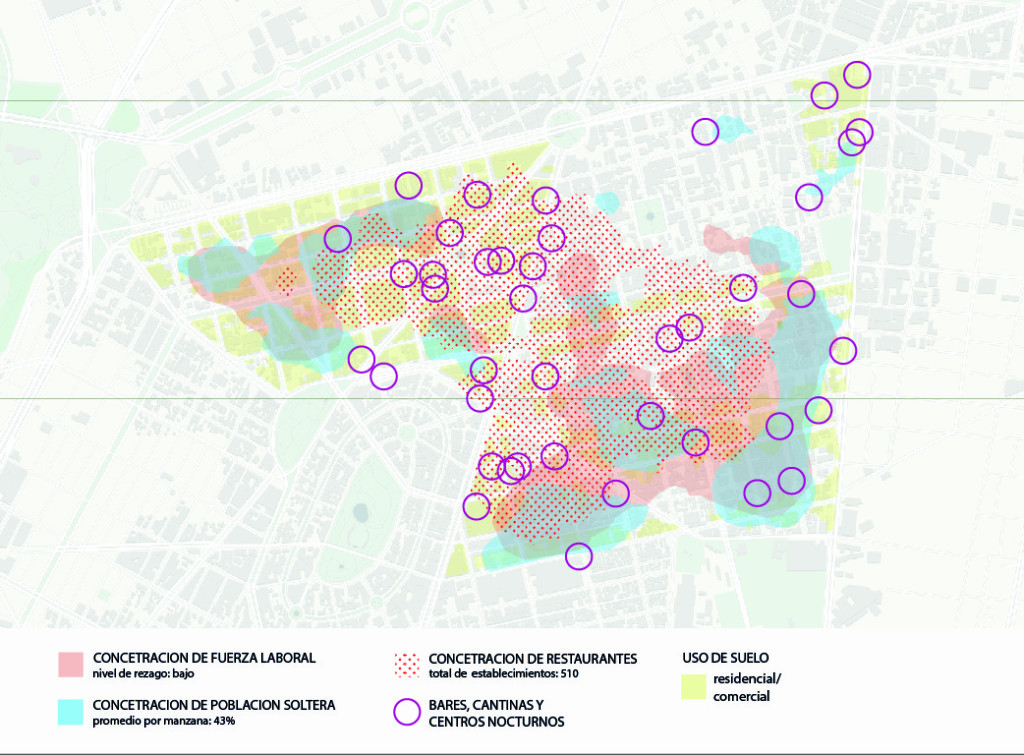Click the cyan poblacion soltera legend swatch
Image resolution: width=1024 pixels, height=755 pixels.
click(70, 711)
